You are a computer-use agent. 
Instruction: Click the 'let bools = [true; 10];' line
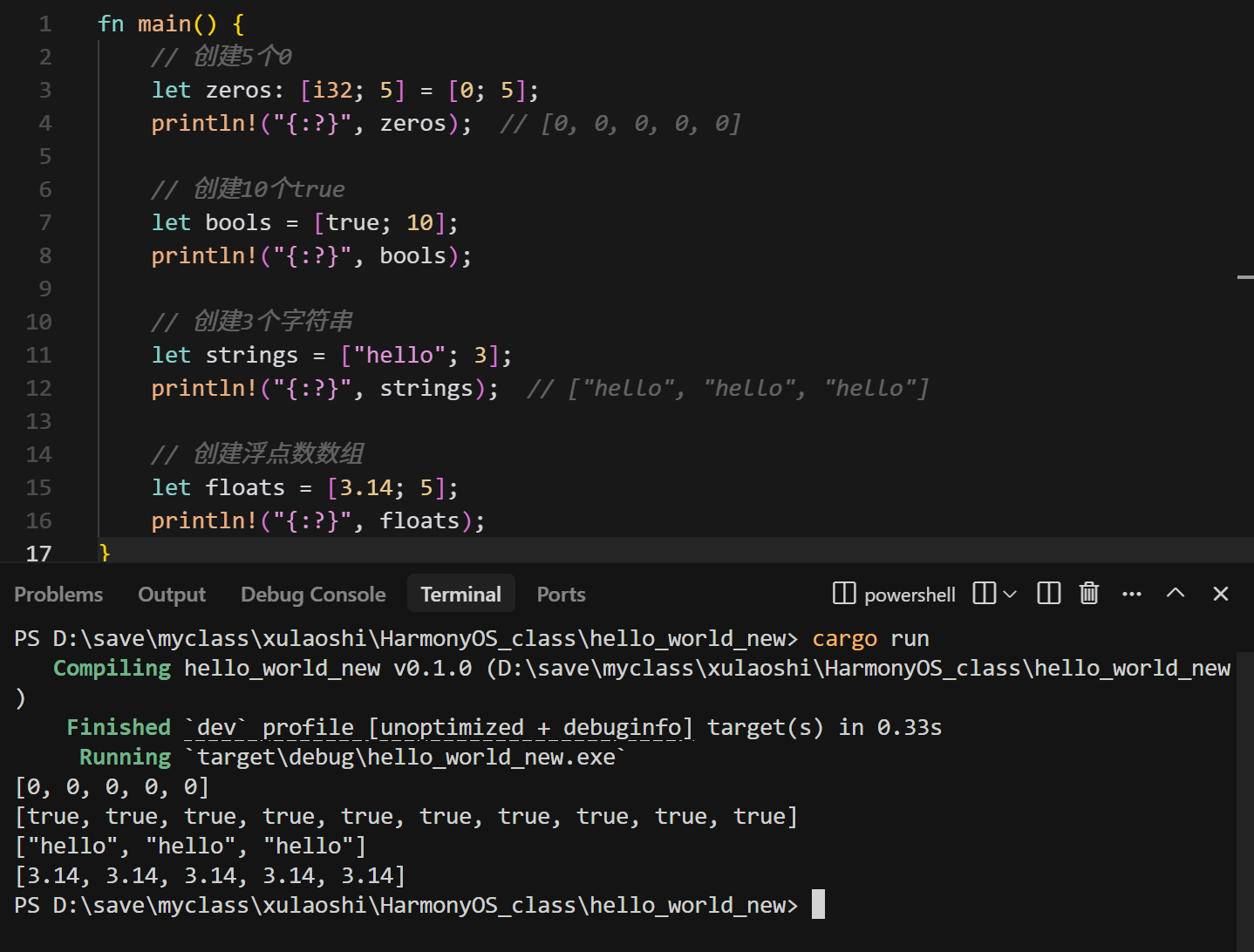pos(305,223)
